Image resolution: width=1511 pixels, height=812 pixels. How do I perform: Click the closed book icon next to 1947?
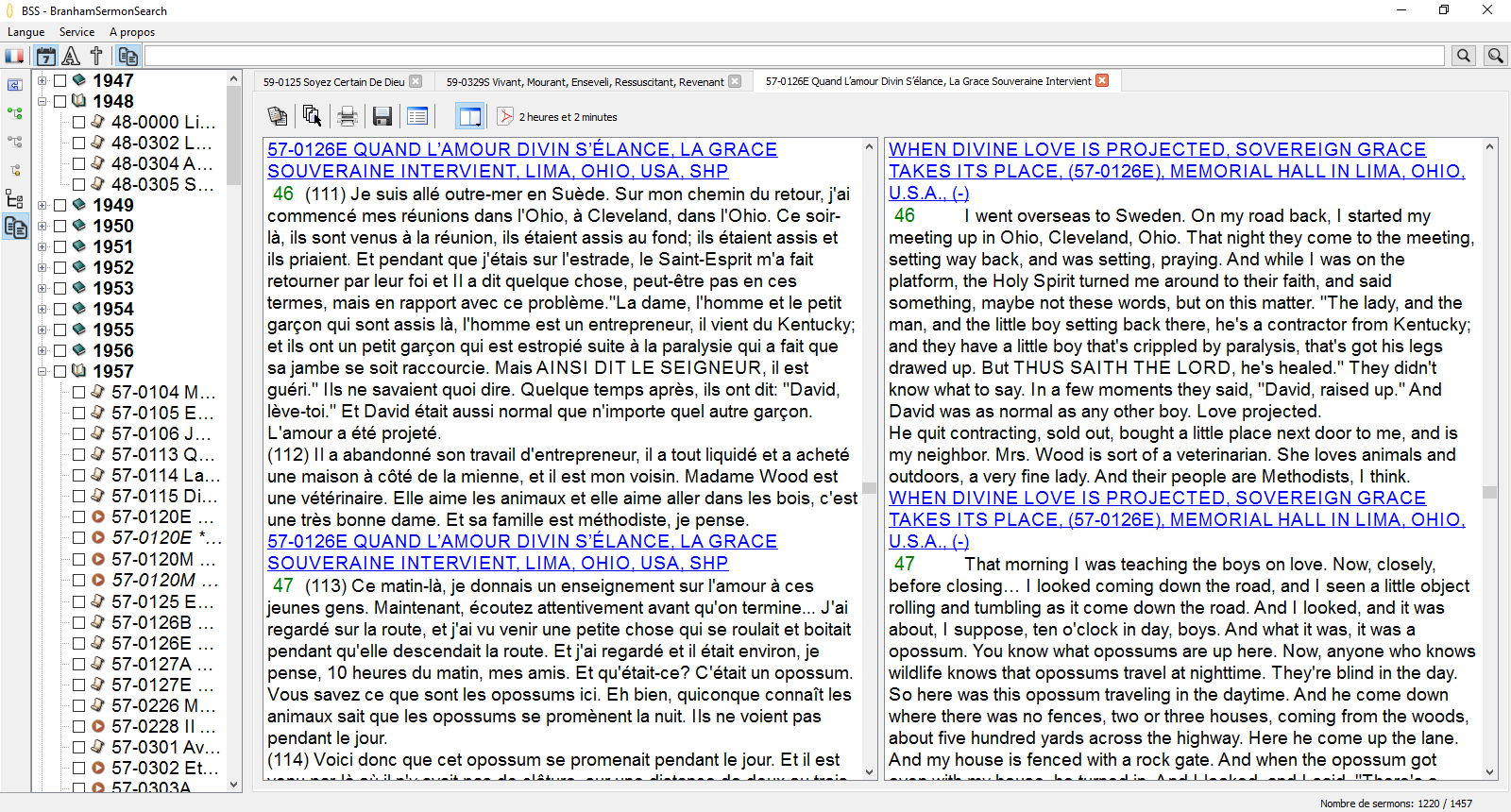click(x=79, y=80)
